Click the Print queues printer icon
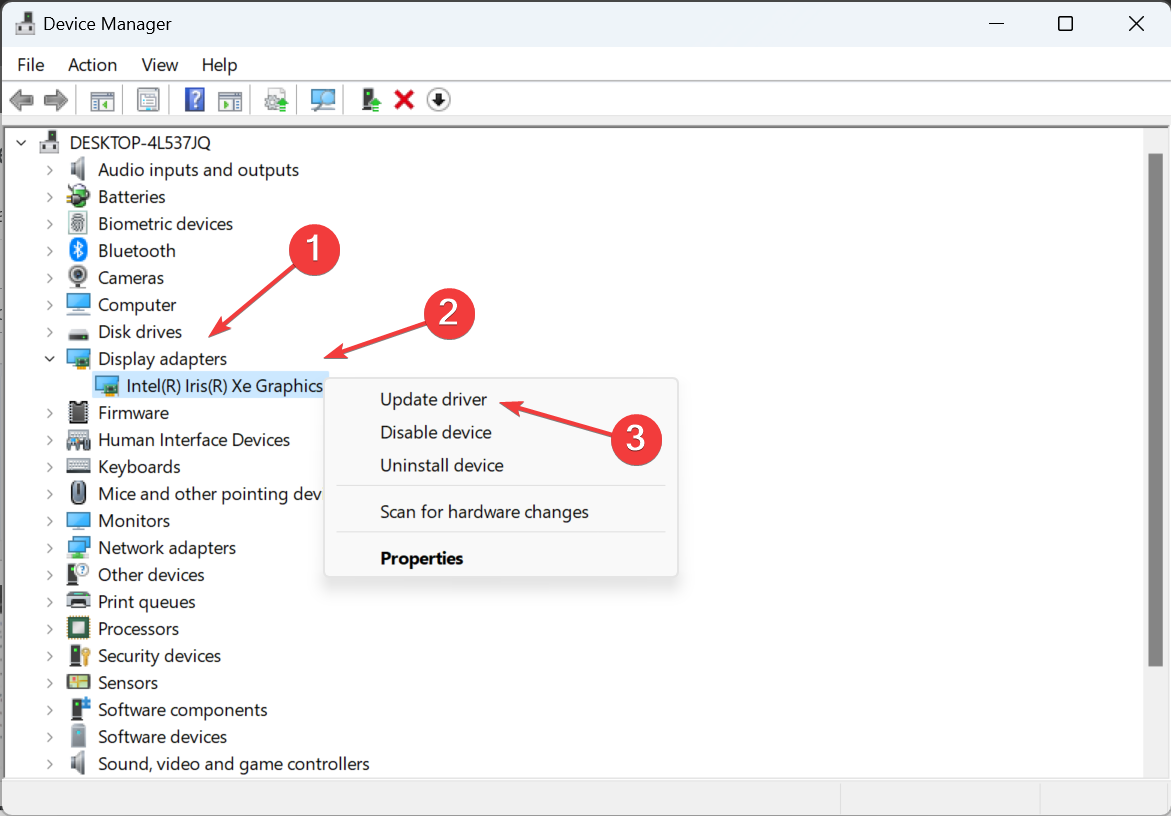The height and width of the screenshot is (816, 1171). (x=78, y=601)
